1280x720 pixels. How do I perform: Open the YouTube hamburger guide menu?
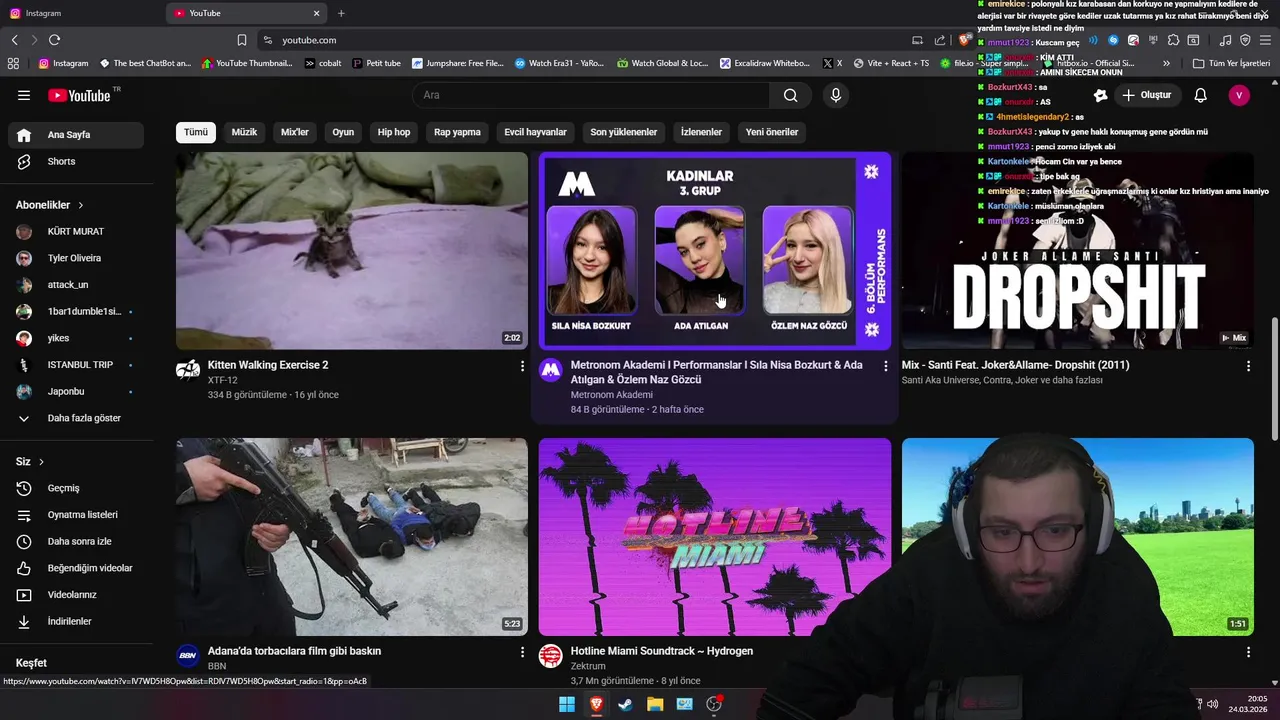click(24, 95)
